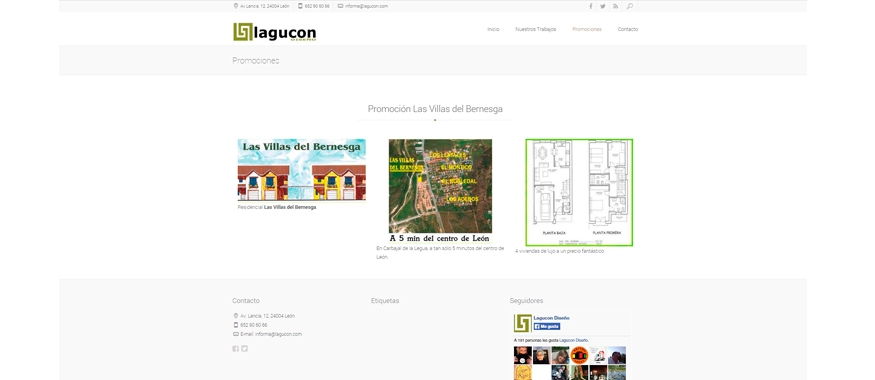
Task: Open the RSS feed icon
Action: [x=616, y=6]
